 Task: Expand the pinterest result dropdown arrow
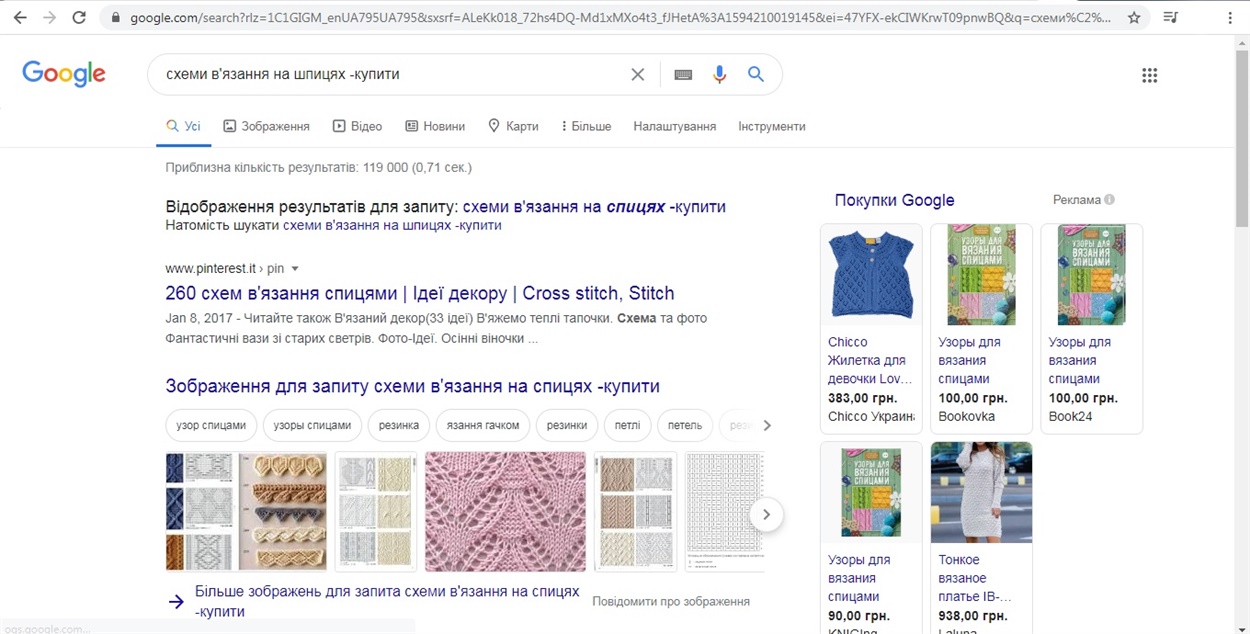tap(295, 269)
